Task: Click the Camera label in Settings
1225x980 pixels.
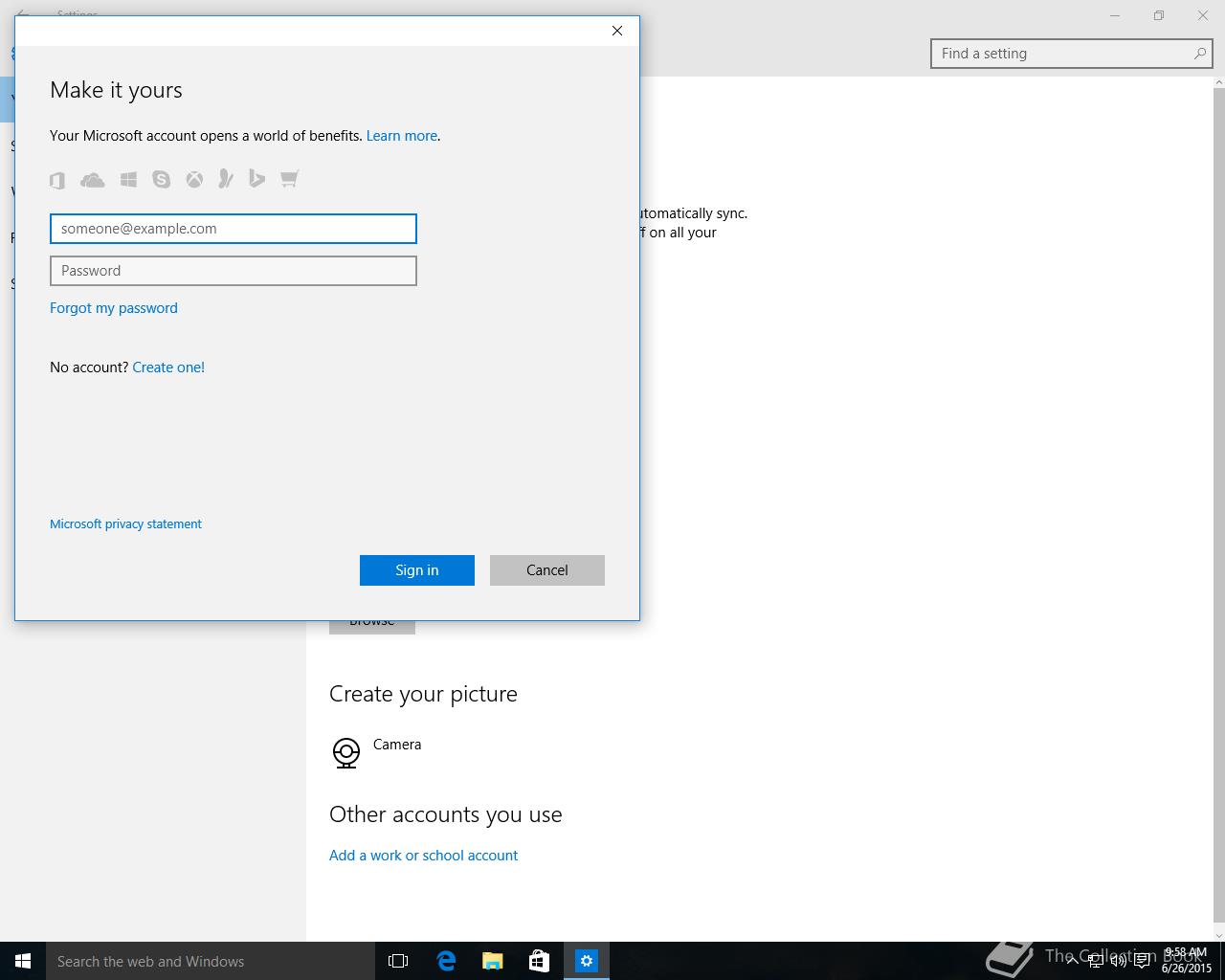Action: 397,745
